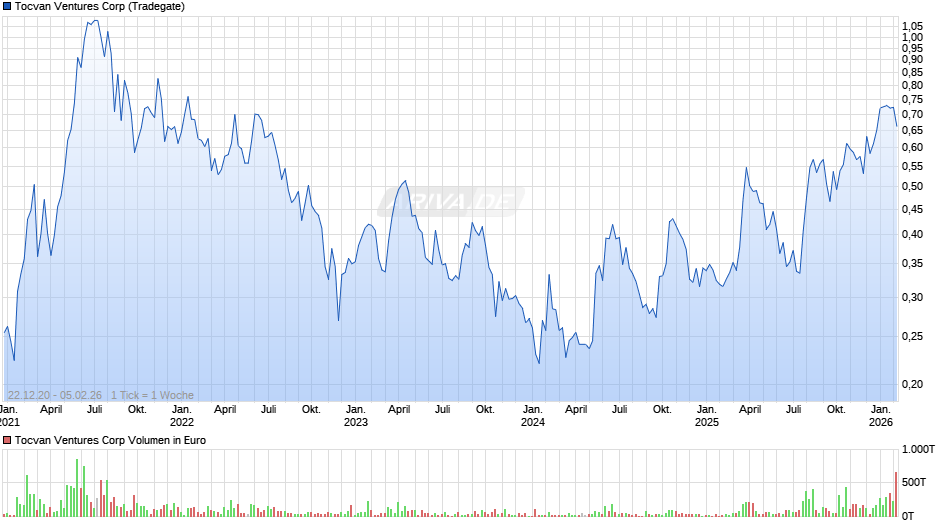
Task: Click the date range text '22.12.20 - 05.02.26'
Action: [x=55, y=395]
